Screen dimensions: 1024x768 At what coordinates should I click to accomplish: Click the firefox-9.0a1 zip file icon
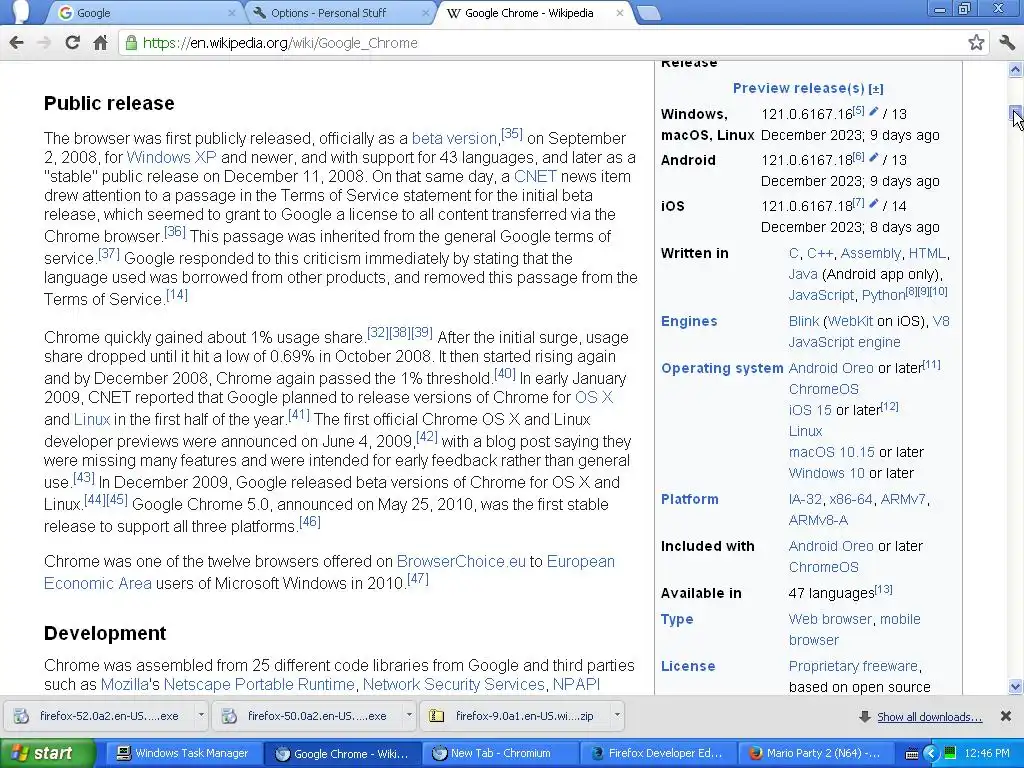coord(436,716)
